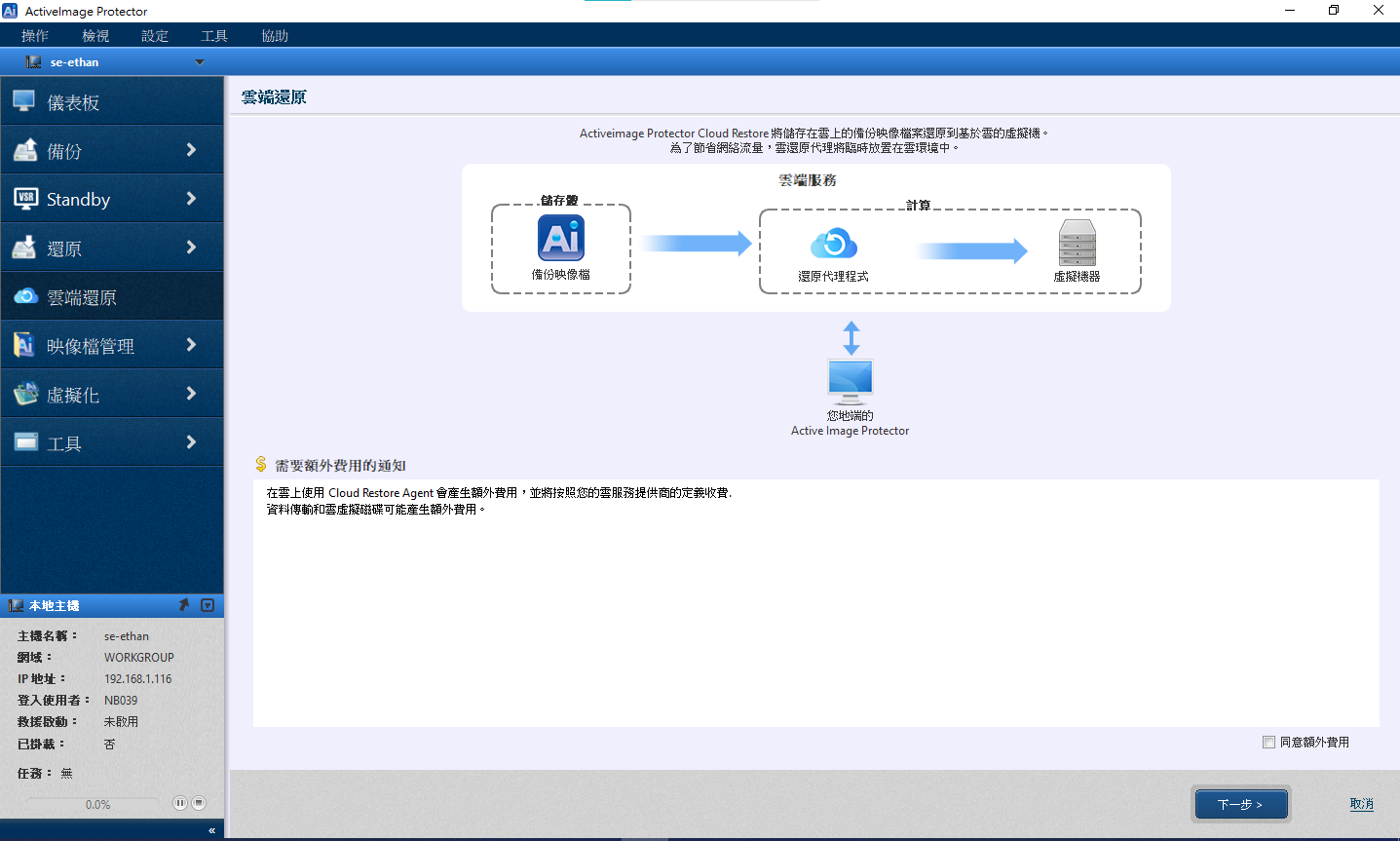Click the 虛擬化 virtualization icon
The width and height of the screenshot is (1400, 841).
point(25,394)
